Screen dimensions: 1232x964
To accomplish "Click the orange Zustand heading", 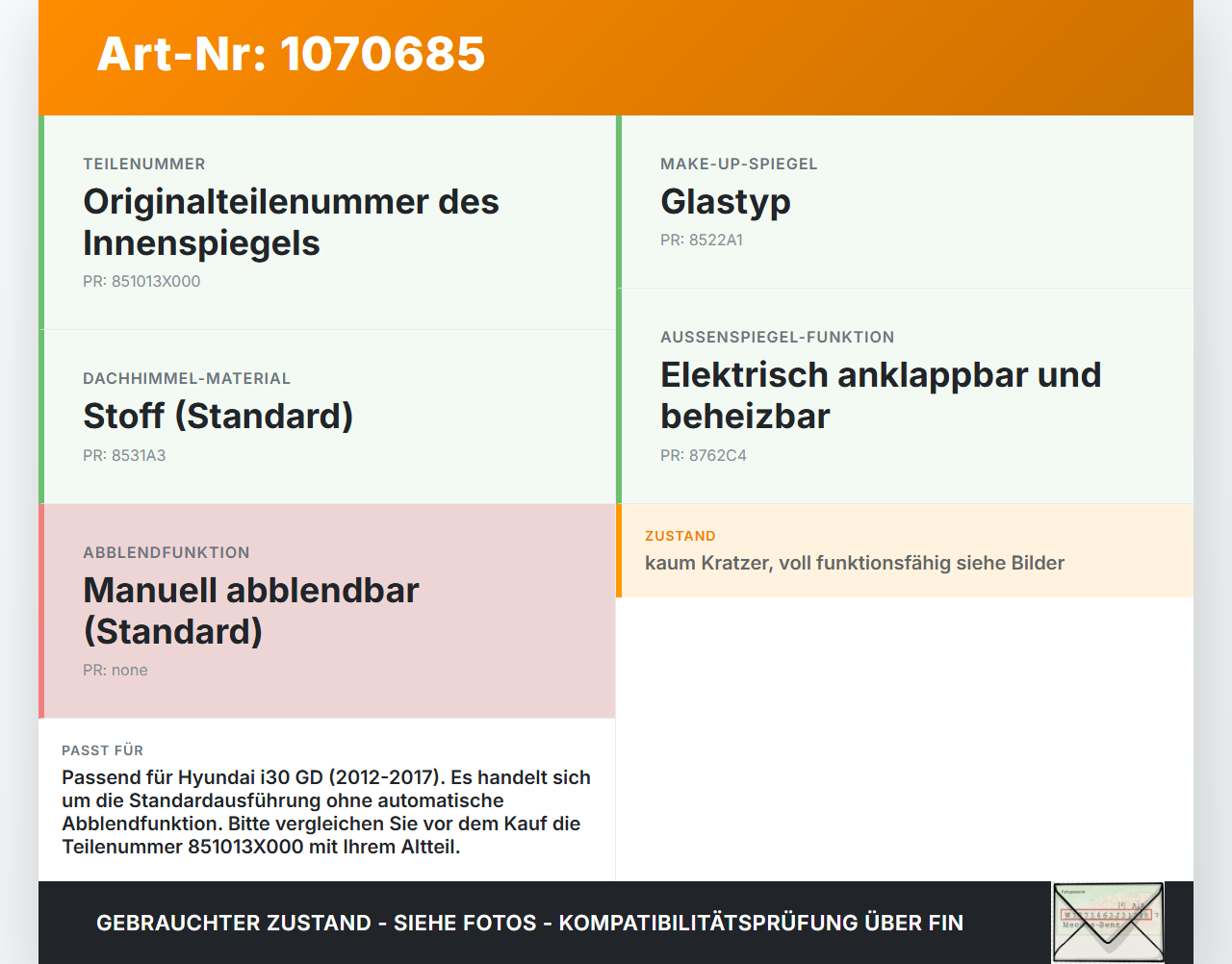I will [680, 536].
